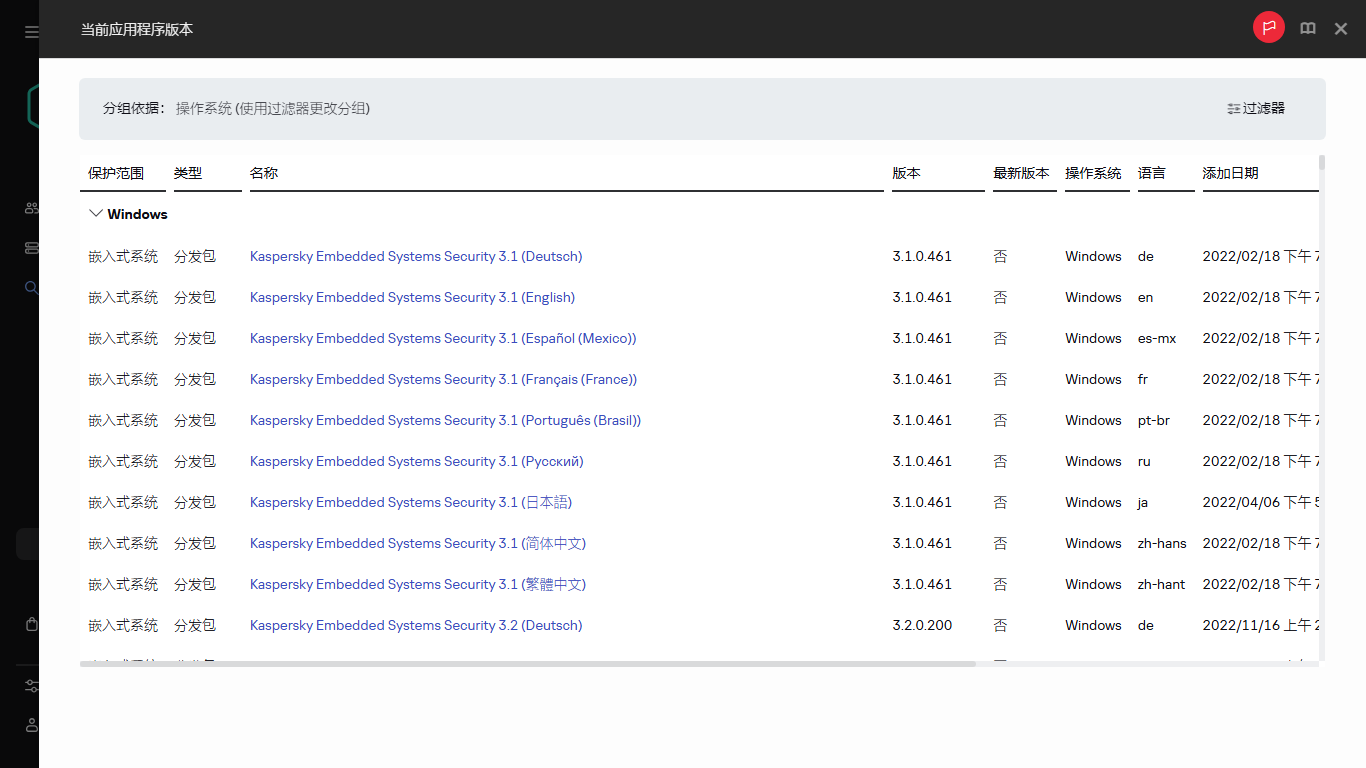Open the help book icon
The width and height of the screenshot is (1366, 768).
point(1307,29)
